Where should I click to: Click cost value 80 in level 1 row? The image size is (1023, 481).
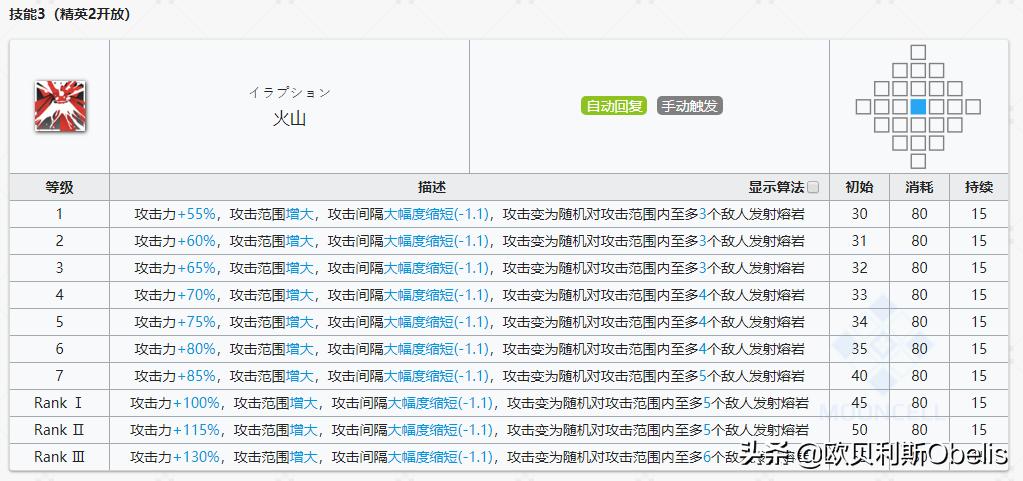(919, 214)
